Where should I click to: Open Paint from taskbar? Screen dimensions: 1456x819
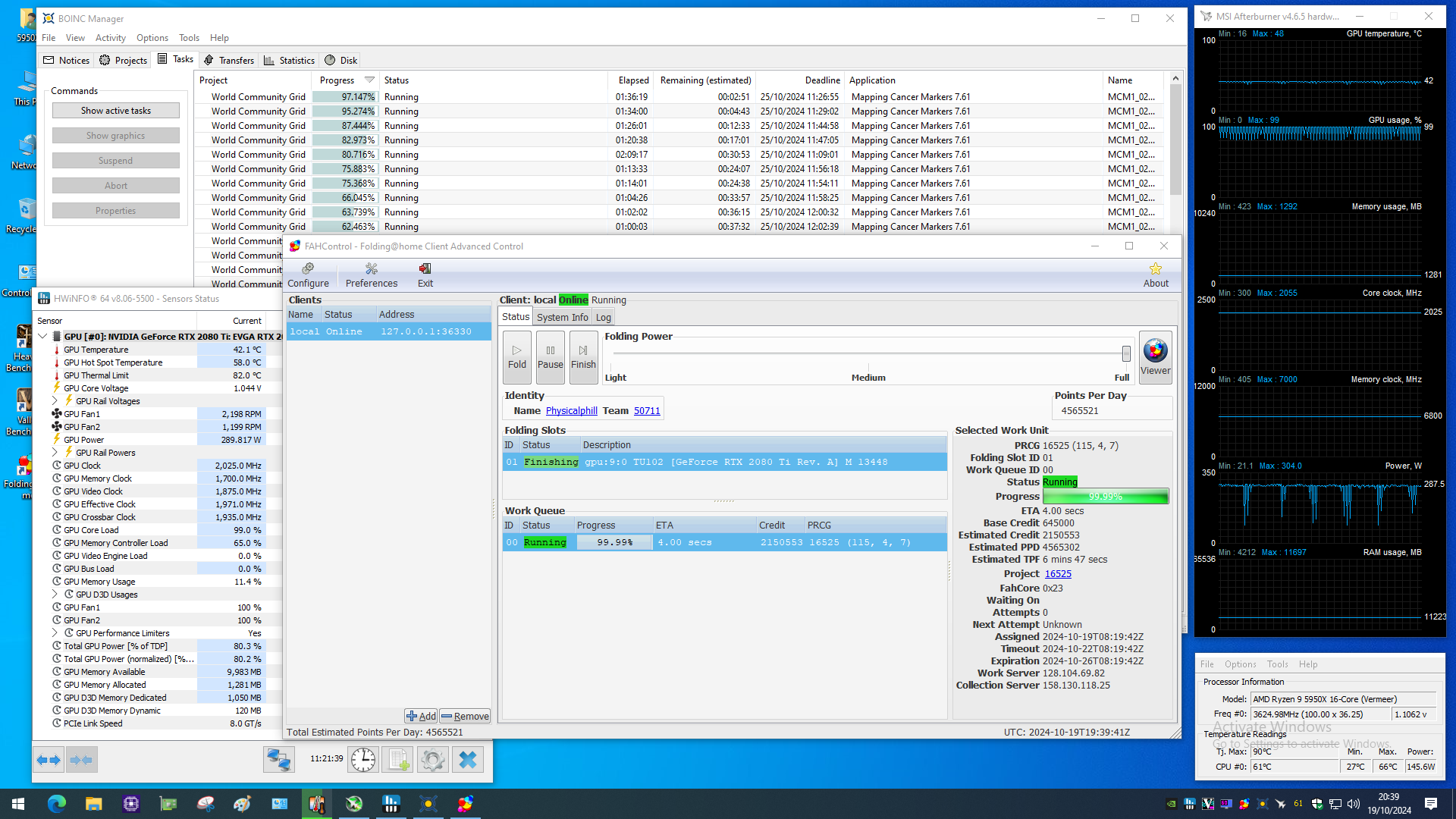click(x=243, y=804)
